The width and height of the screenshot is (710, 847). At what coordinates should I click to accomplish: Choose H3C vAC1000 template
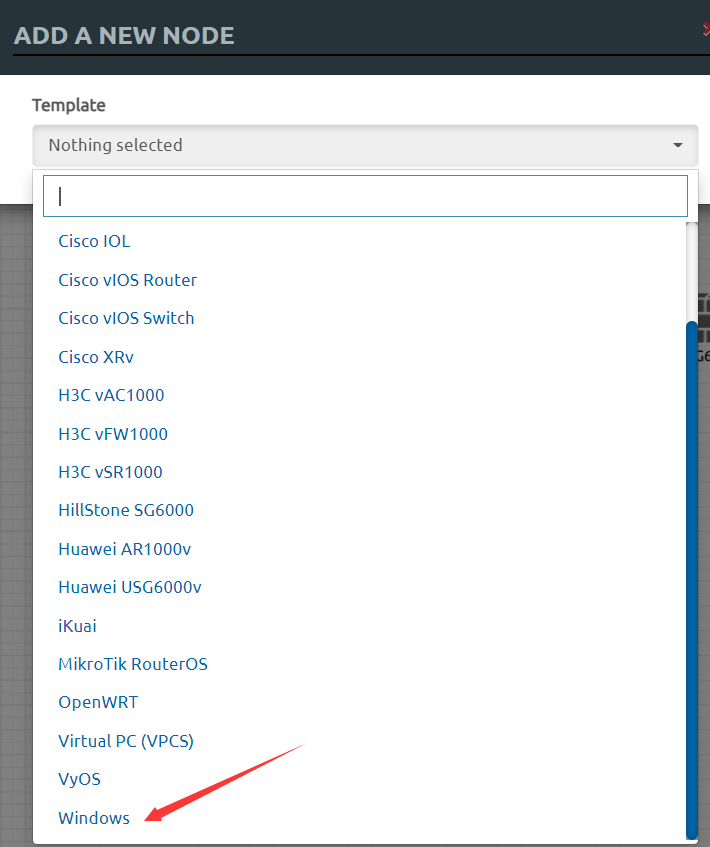[111, 395]
